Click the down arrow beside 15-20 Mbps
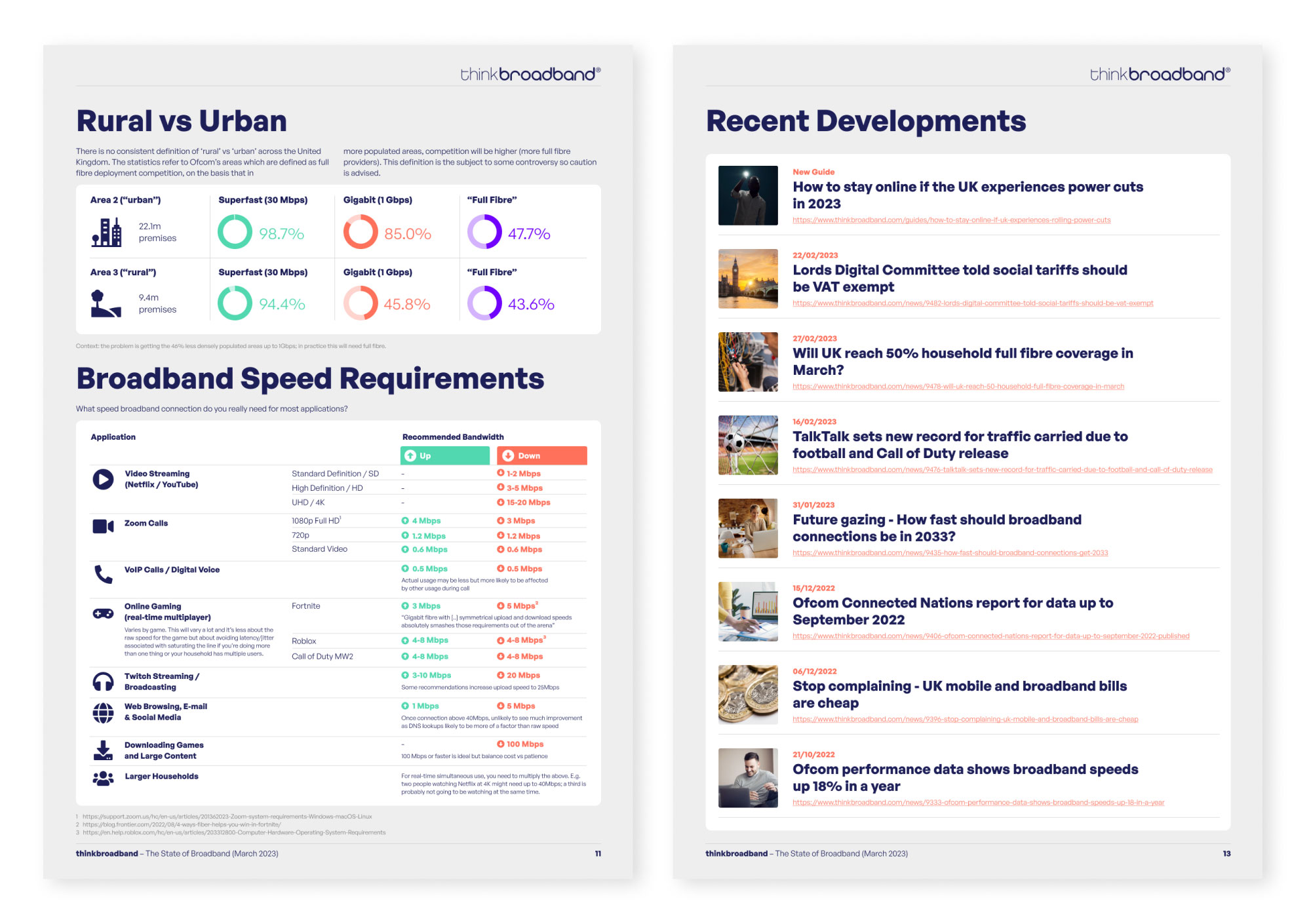The image size is (1311, 924). 501,503
